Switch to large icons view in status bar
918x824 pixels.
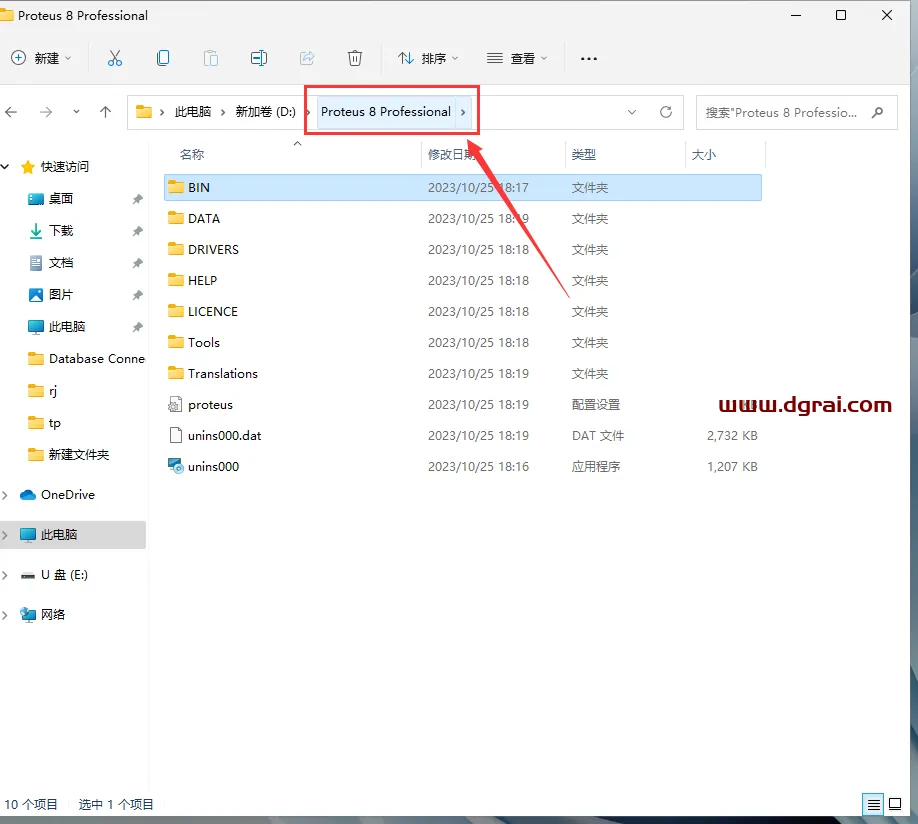[895, 804]
